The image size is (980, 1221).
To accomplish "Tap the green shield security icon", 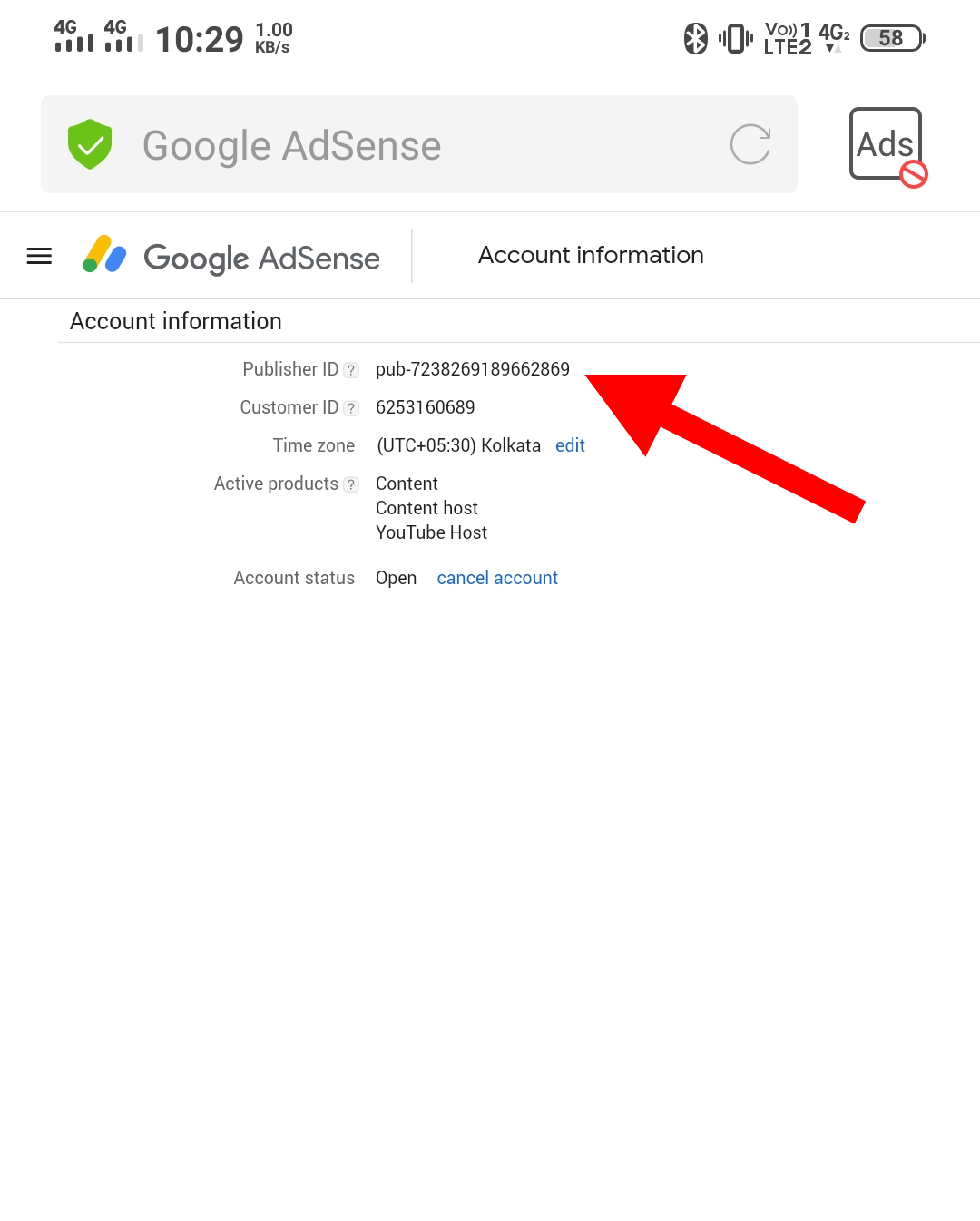I will coord(90,144).
